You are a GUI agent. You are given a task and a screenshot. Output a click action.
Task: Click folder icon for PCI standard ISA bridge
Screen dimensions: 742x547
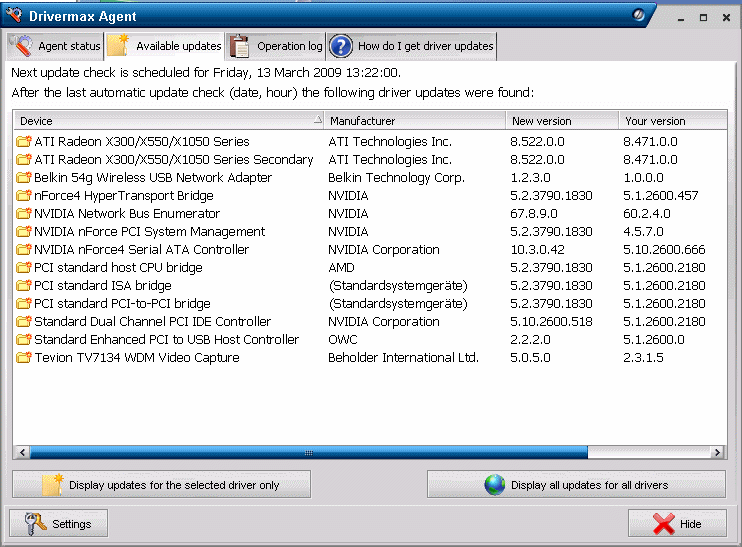[x=23, y=285]
